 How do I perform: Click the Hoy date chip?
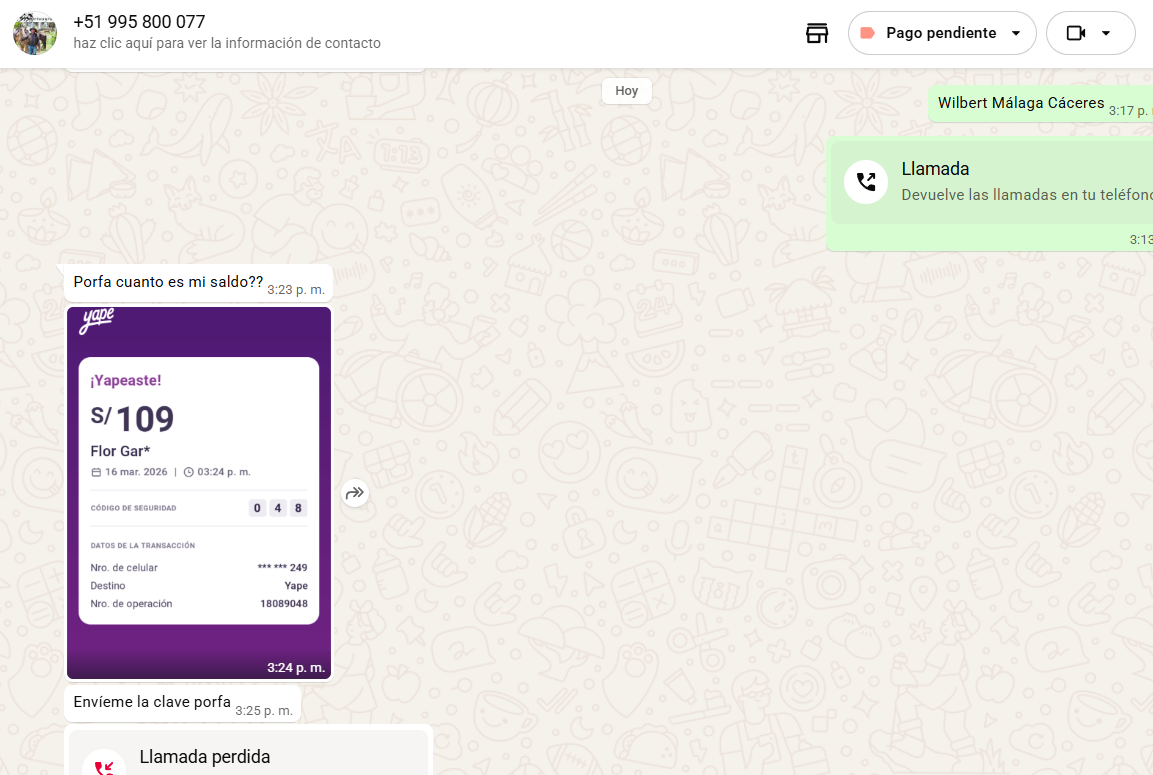click(x=627, y=91)
